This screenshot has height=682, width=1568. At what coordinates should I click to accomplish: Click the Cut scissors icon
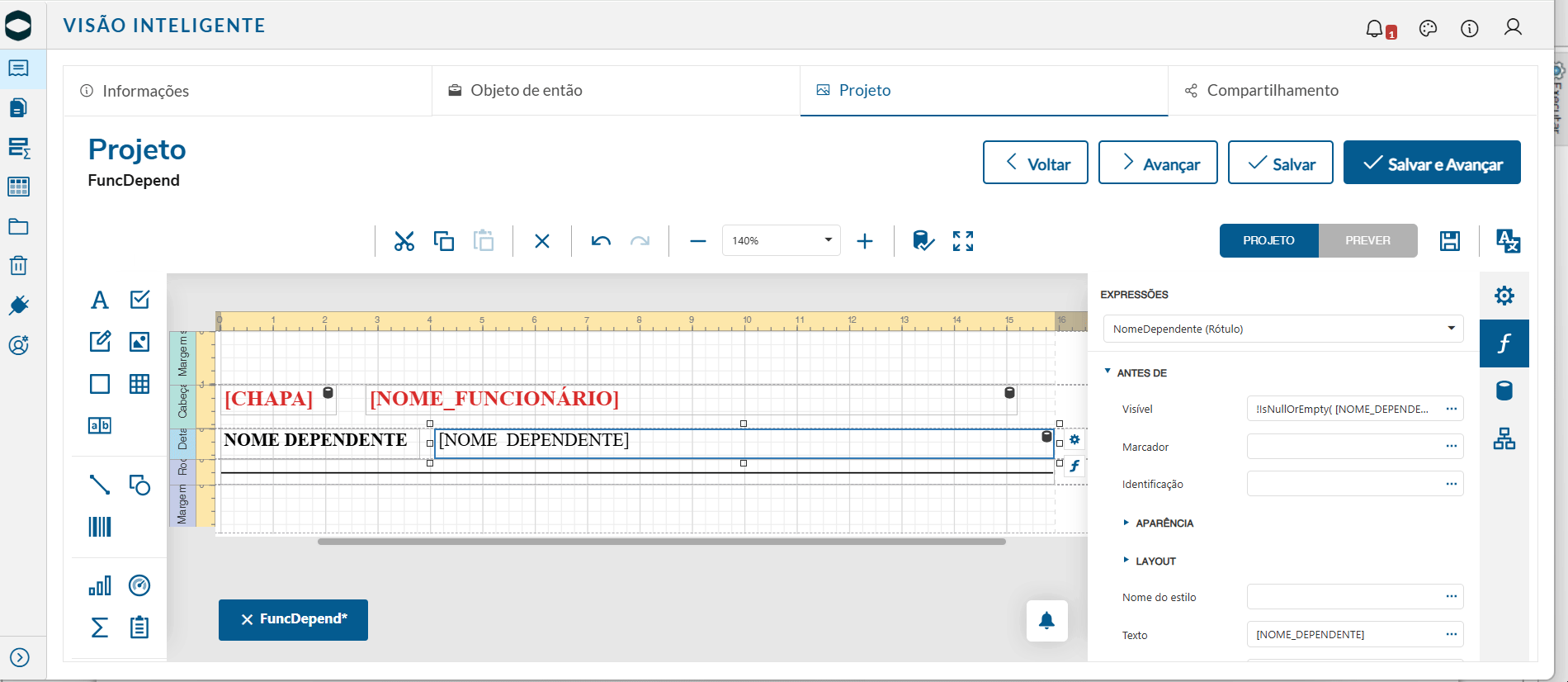(404, 241)
